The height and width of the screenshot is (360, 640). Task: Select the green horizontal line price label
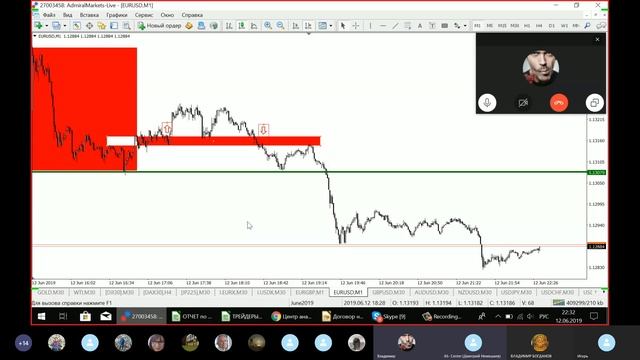click(596, 173)
